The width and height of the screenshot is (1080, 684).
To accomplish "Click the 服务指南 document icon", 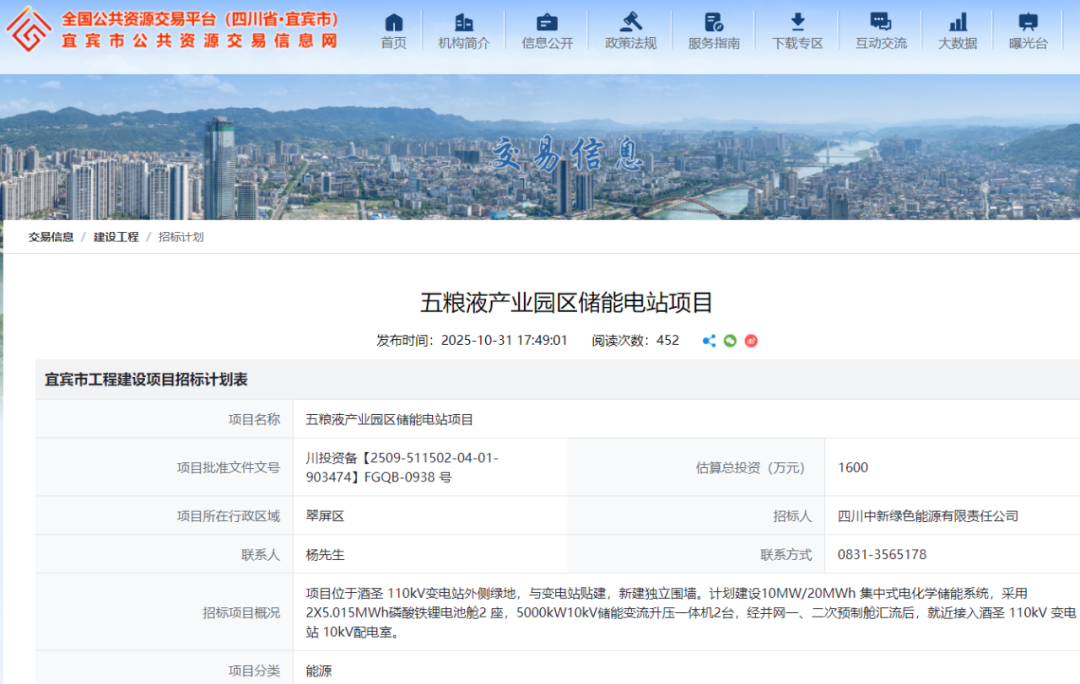I will (713, 22).
